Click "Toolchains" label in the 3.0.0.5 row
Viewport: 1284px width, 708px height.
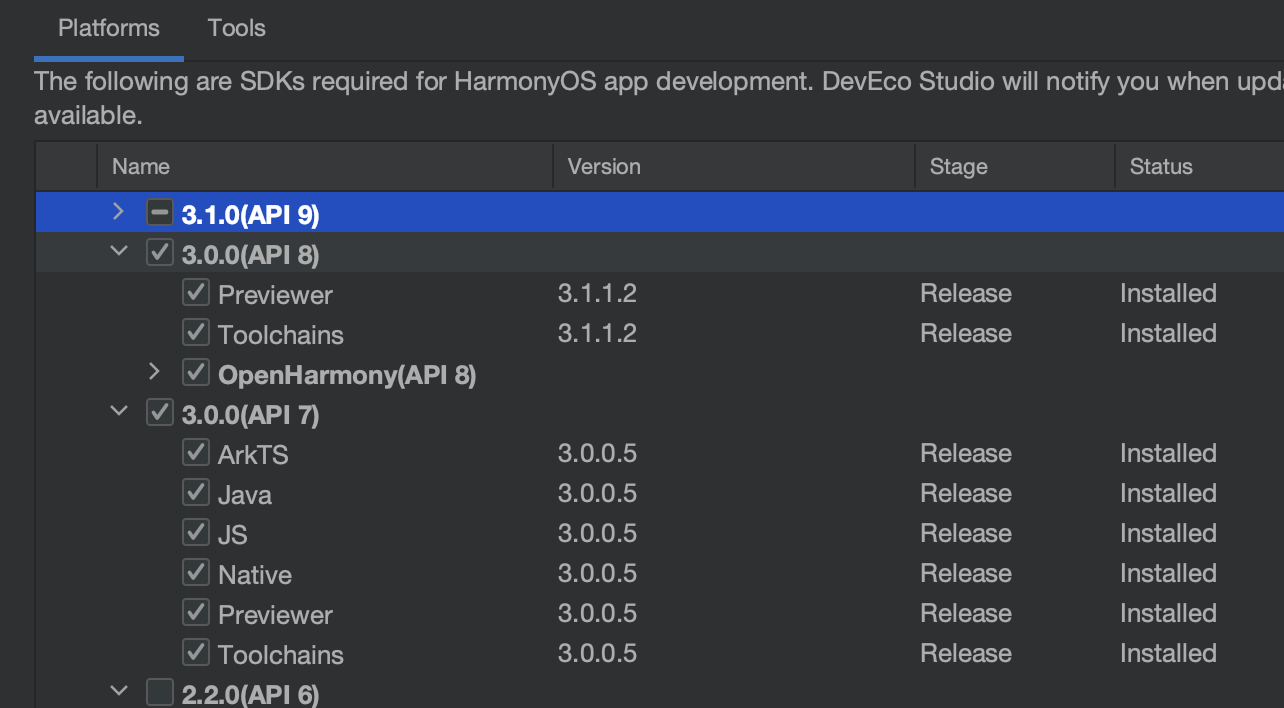coord(281,654)
